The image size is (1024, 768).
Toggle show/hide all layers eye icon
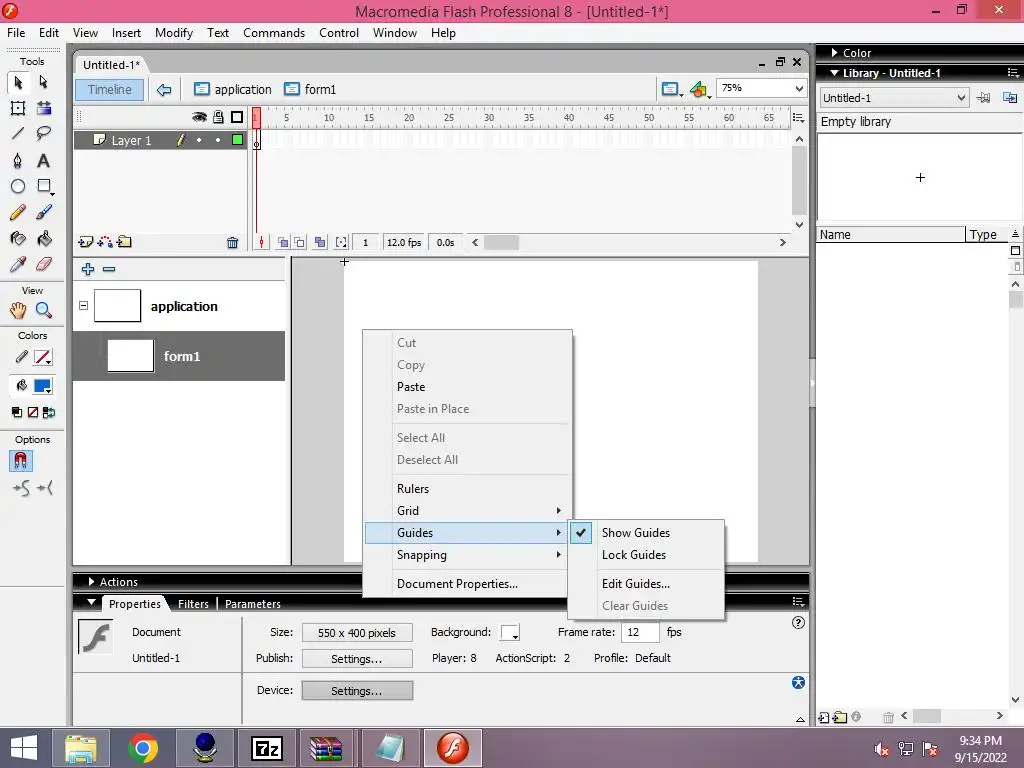199,117
